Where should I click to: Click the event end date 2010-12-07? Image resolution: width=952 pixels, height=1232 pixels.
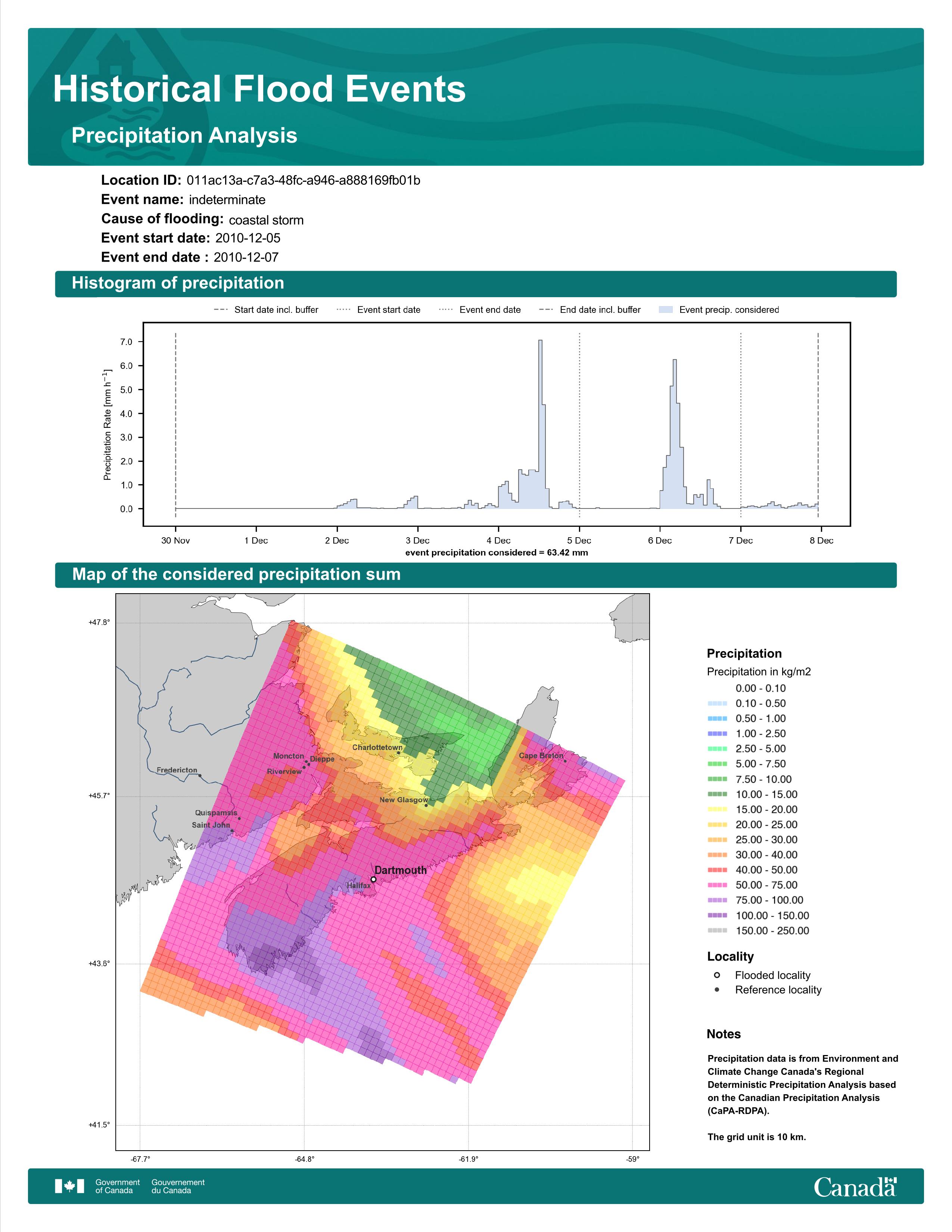pos(246,257)
